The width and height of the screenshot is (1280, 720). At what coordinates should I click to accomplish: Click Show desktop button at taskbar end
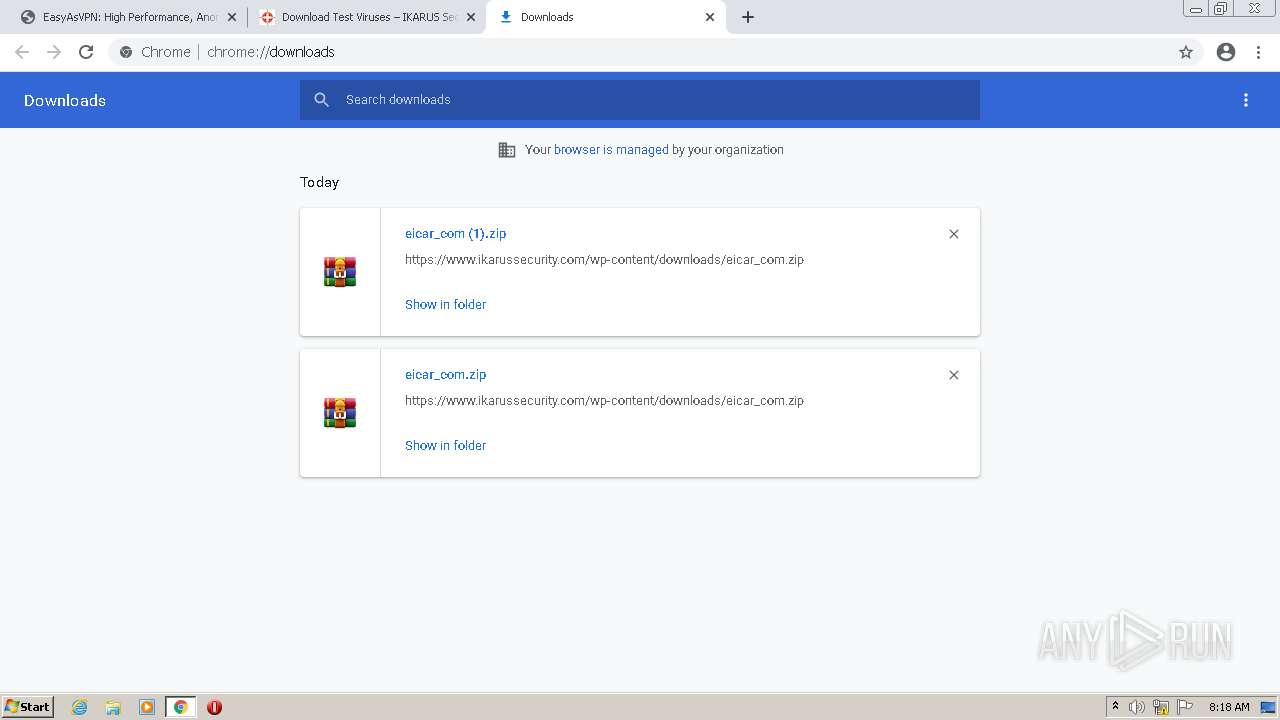(1269, 707)
